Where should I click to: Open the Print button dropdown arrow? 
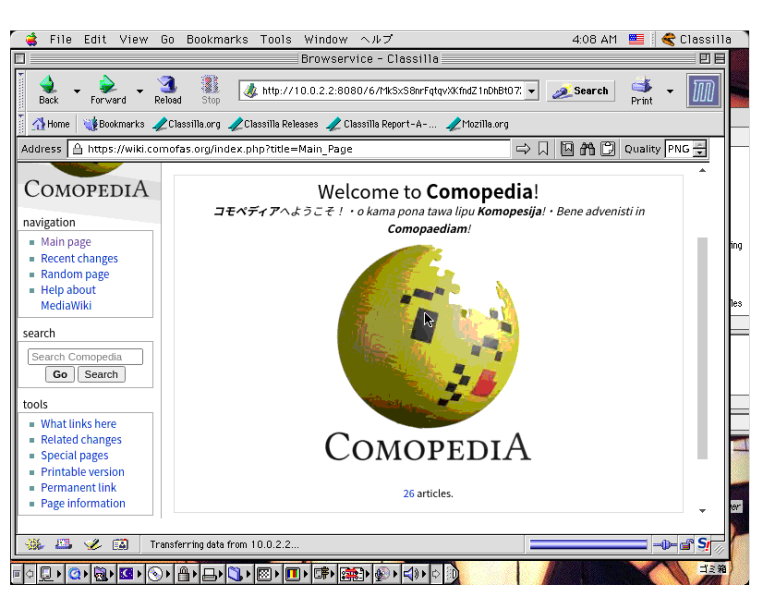click(x=670, y=91)
